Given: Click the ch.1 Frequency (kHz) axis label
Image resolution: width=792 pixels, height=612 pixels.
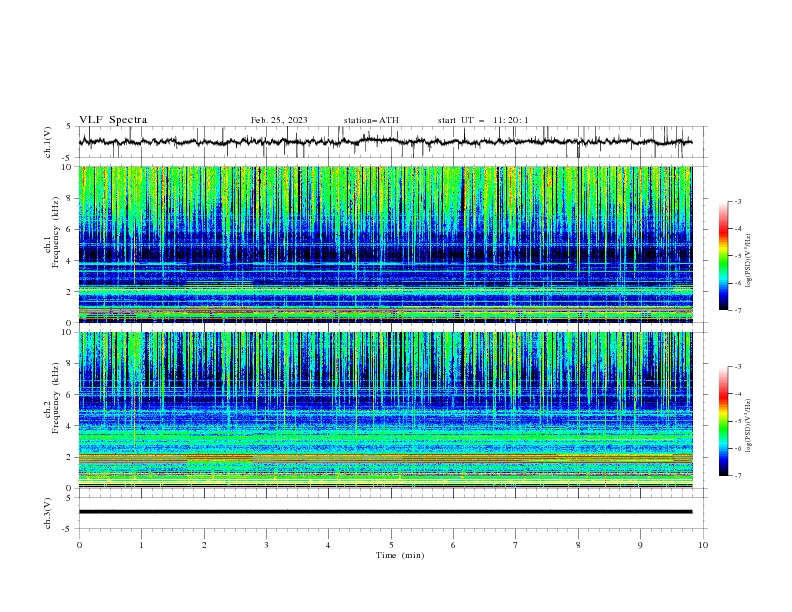Looking at the screenshot, I should pos(52,233).
